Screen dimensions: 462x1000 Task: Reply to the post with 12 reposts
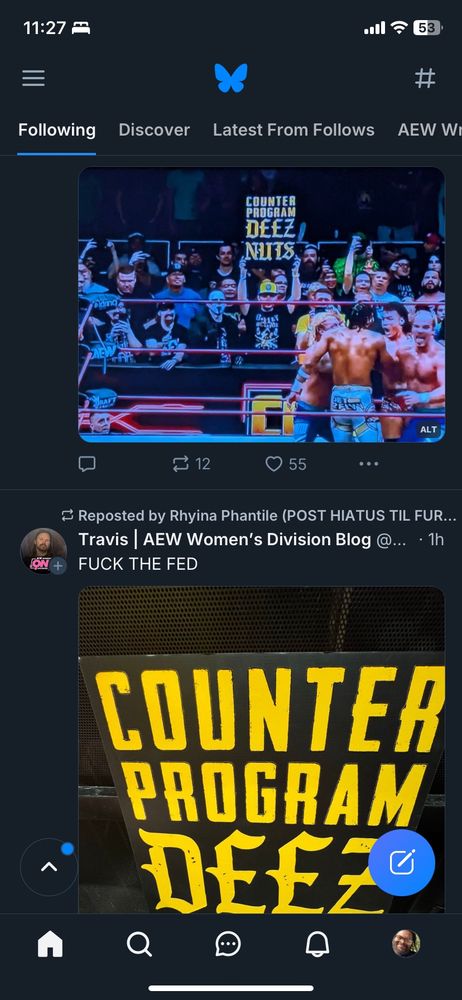(x=87, y=464)
